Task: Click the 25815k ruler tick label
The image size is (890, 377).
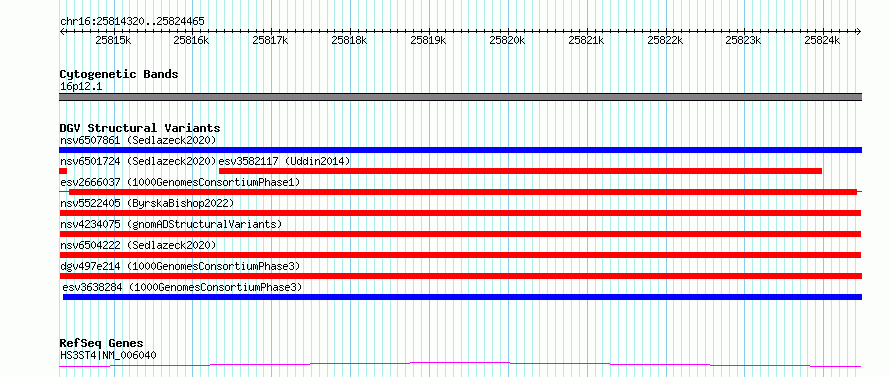Action: [114, 40]
